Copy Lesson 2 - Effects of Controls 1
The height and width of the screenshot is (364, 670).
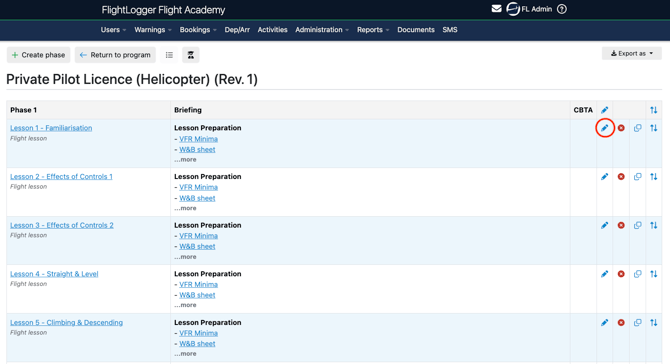tap(638, 176)
